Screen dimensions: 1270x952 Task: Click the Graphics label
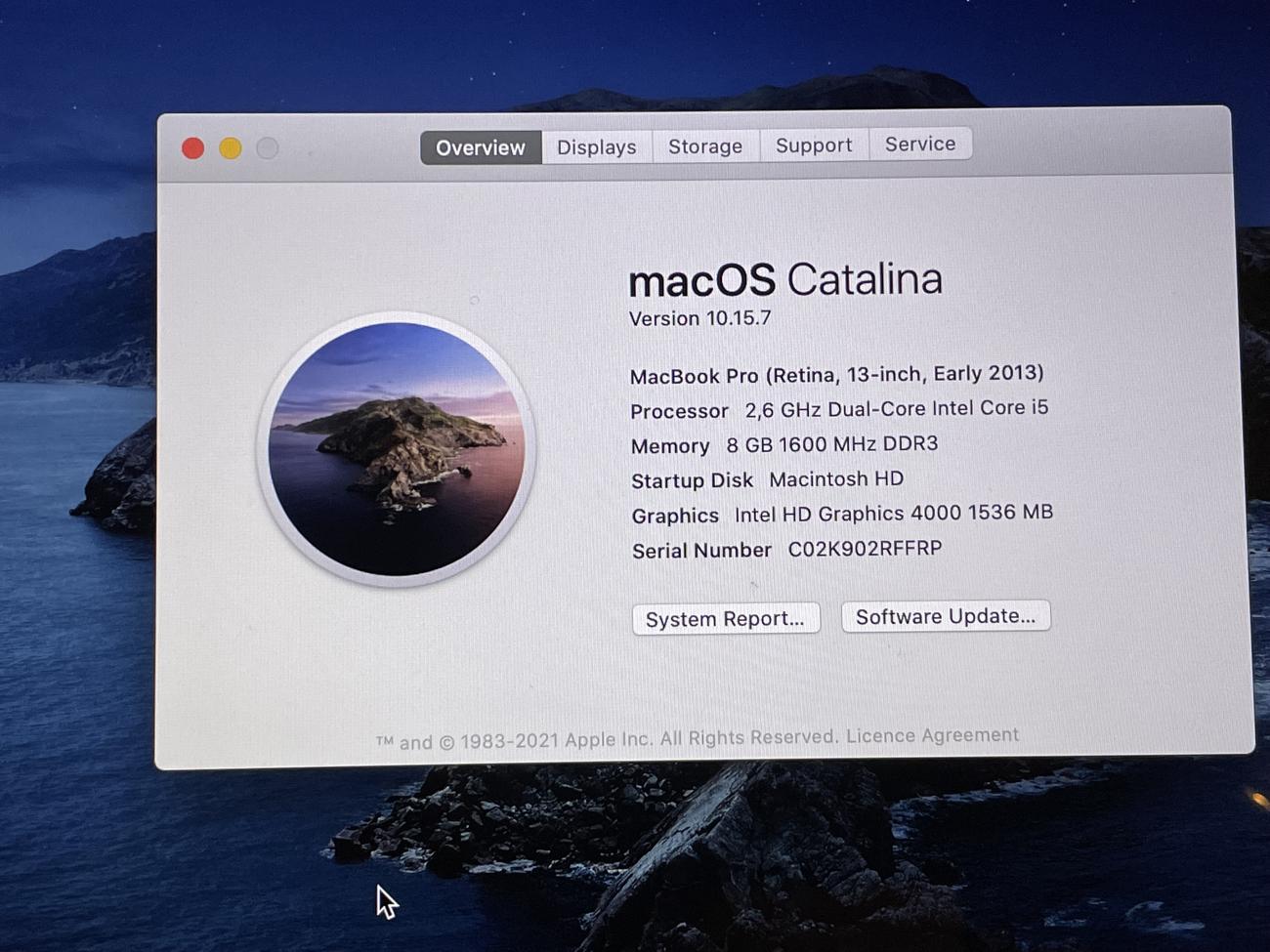675,516
